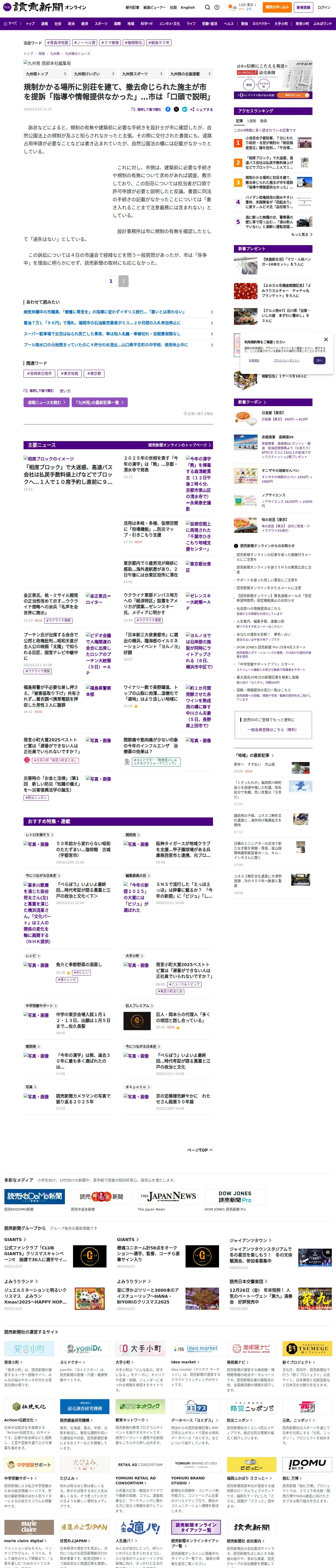Click ranking number 2 badge
The width and height of the screenshot is (336, 1568).
pos(238,163)
